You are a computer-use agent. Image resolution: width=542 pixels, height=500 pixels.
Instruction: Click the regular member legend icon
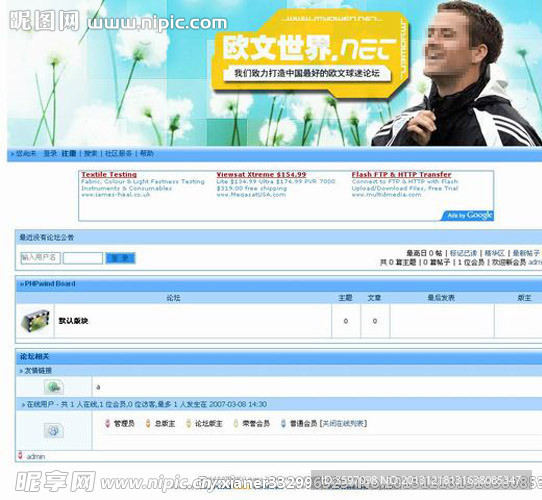(x=283, y=423)
